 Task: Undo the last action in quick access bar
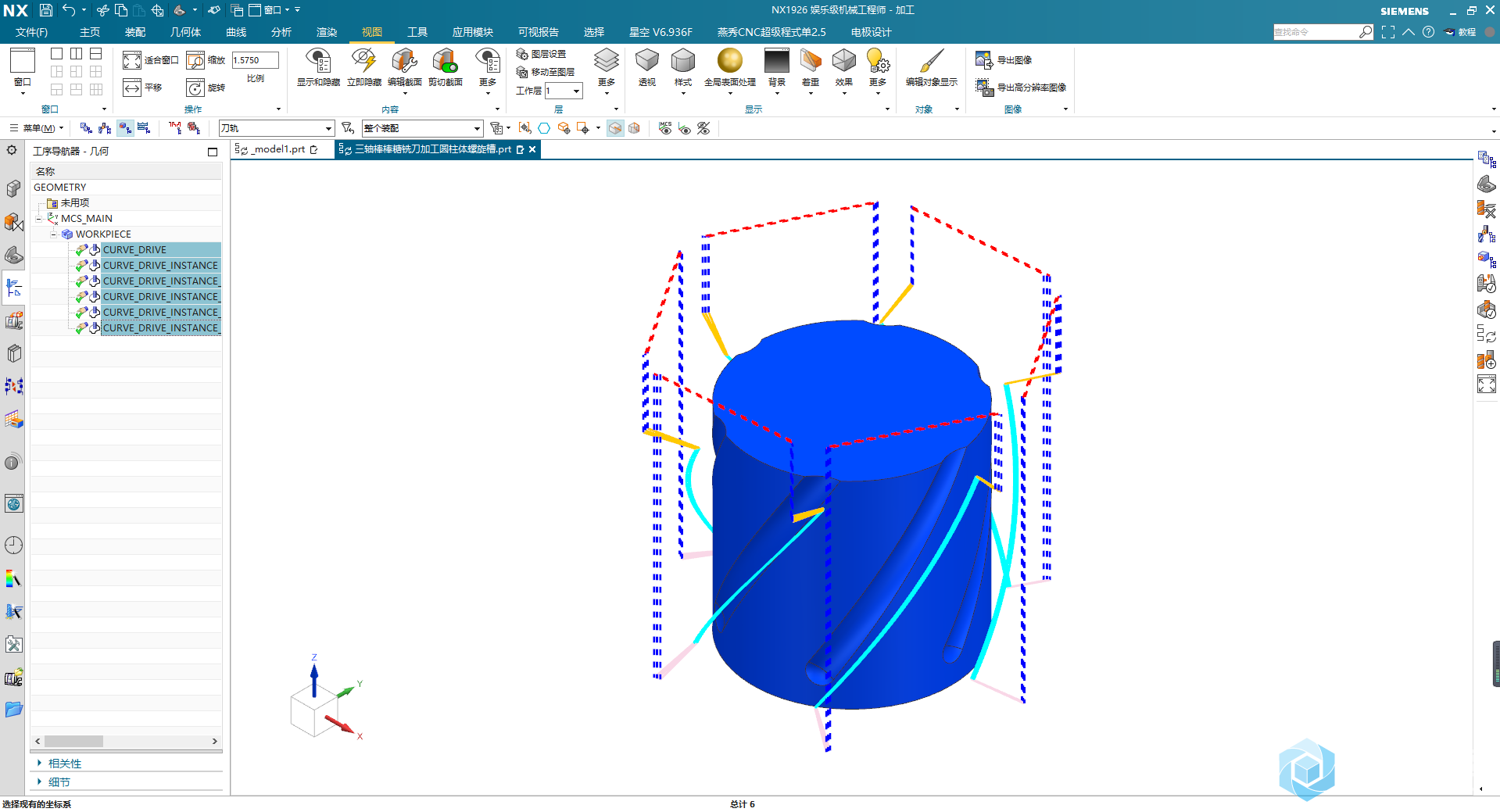69,10
